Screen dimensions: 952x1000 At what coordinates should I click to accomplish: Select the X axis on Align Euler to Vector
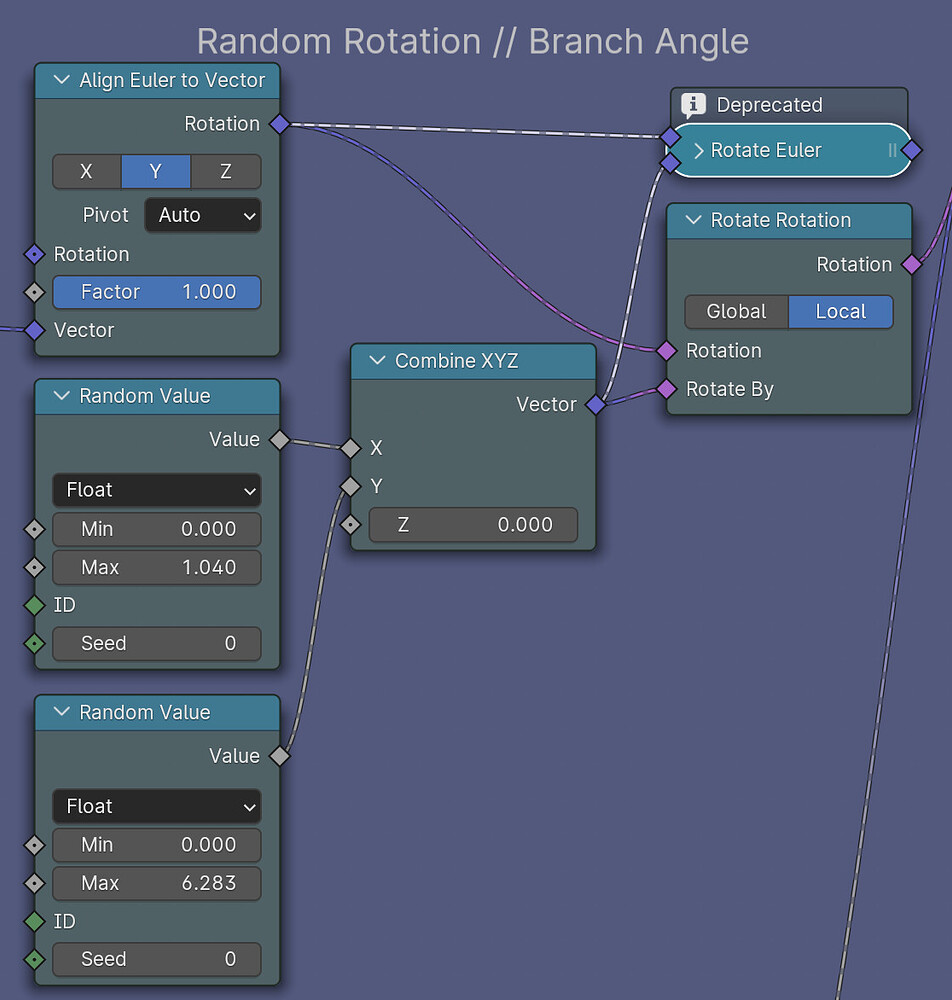pyautogui.click(x=86, y=171)
